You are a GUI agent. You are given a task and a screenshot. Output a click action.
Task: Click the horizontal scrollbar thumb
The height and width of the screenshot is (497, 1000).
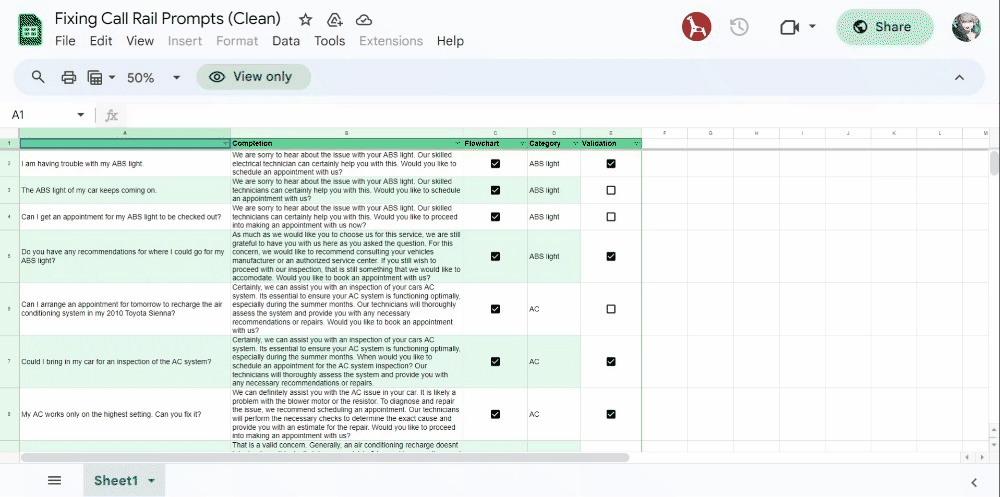tap(325, 457)
